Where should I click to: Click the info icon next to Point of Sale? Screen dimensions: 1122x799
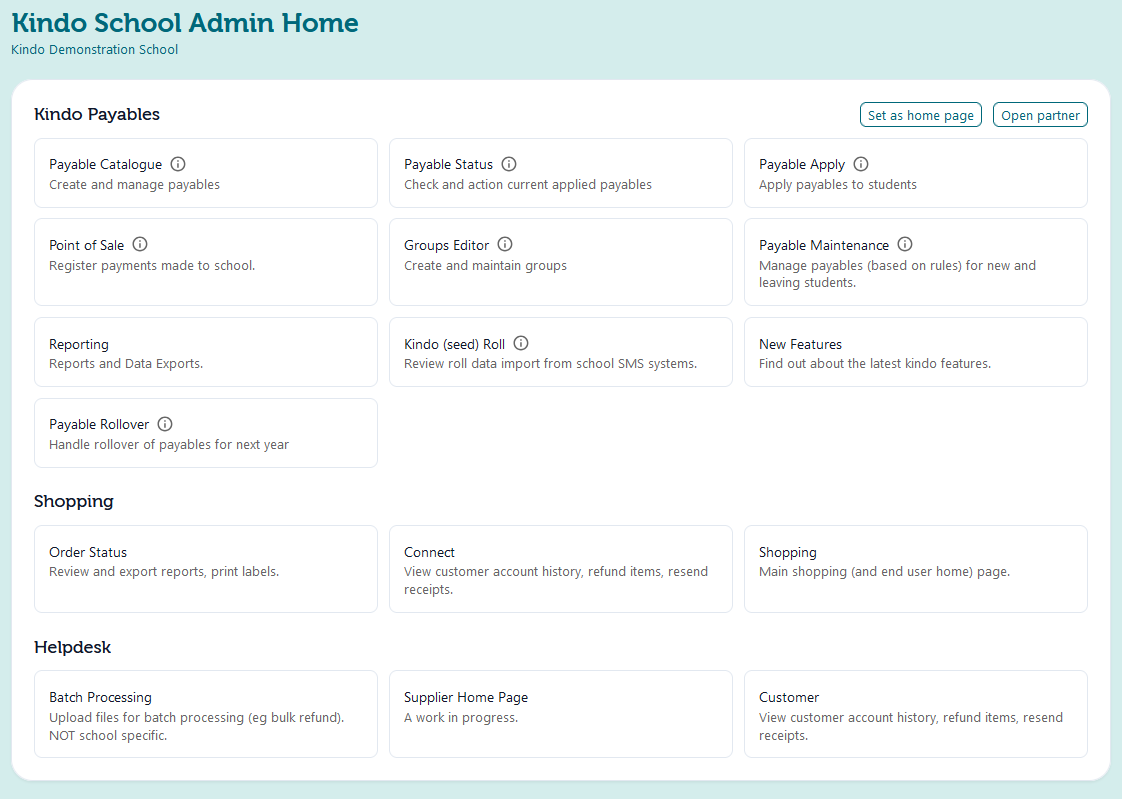pyautogui.click(x=140, y=244)
